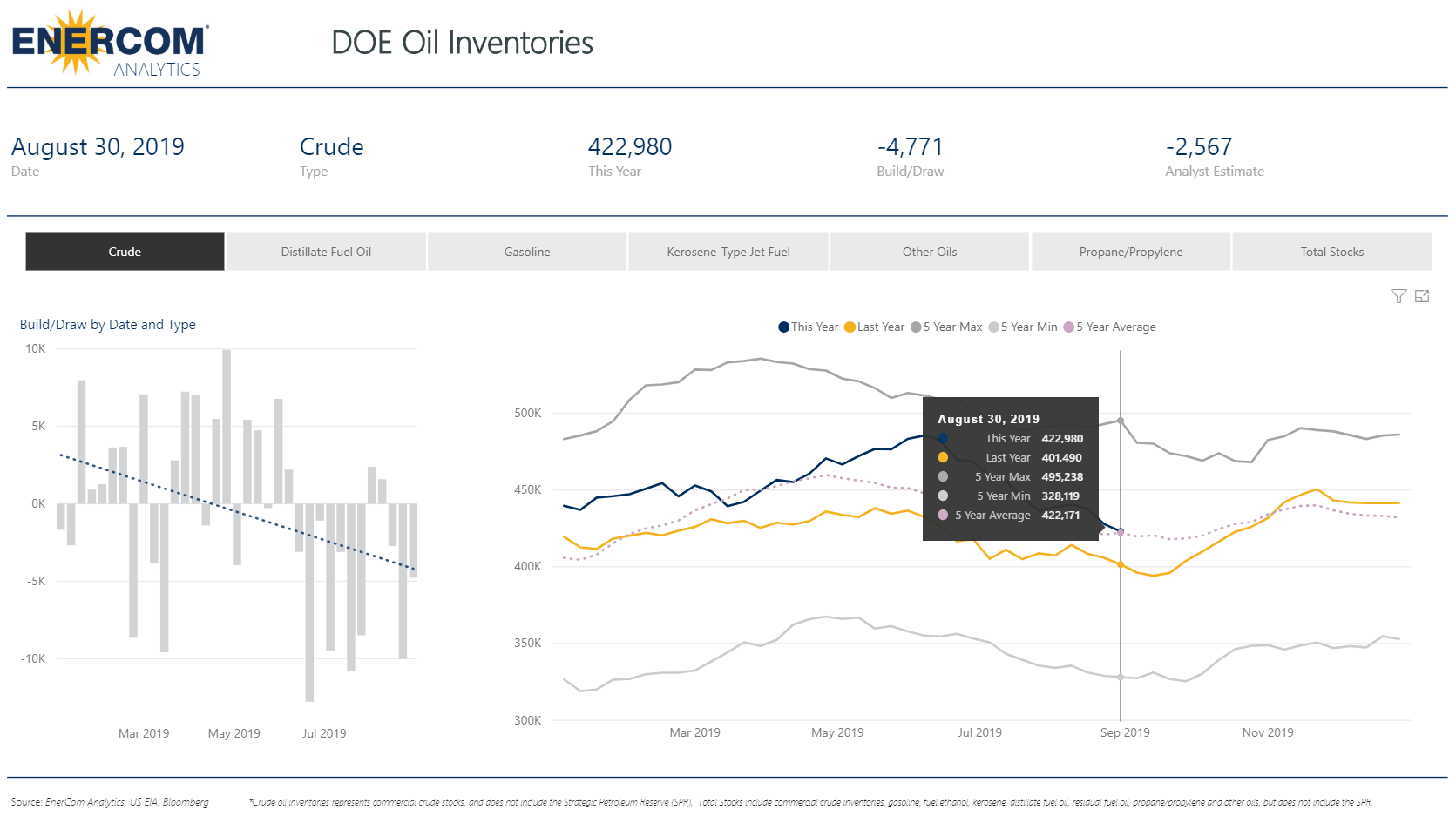Click the tooltip 5 Year Max value 495,238
Viewport: 1456px width, 816px height.
point(1062,477)
